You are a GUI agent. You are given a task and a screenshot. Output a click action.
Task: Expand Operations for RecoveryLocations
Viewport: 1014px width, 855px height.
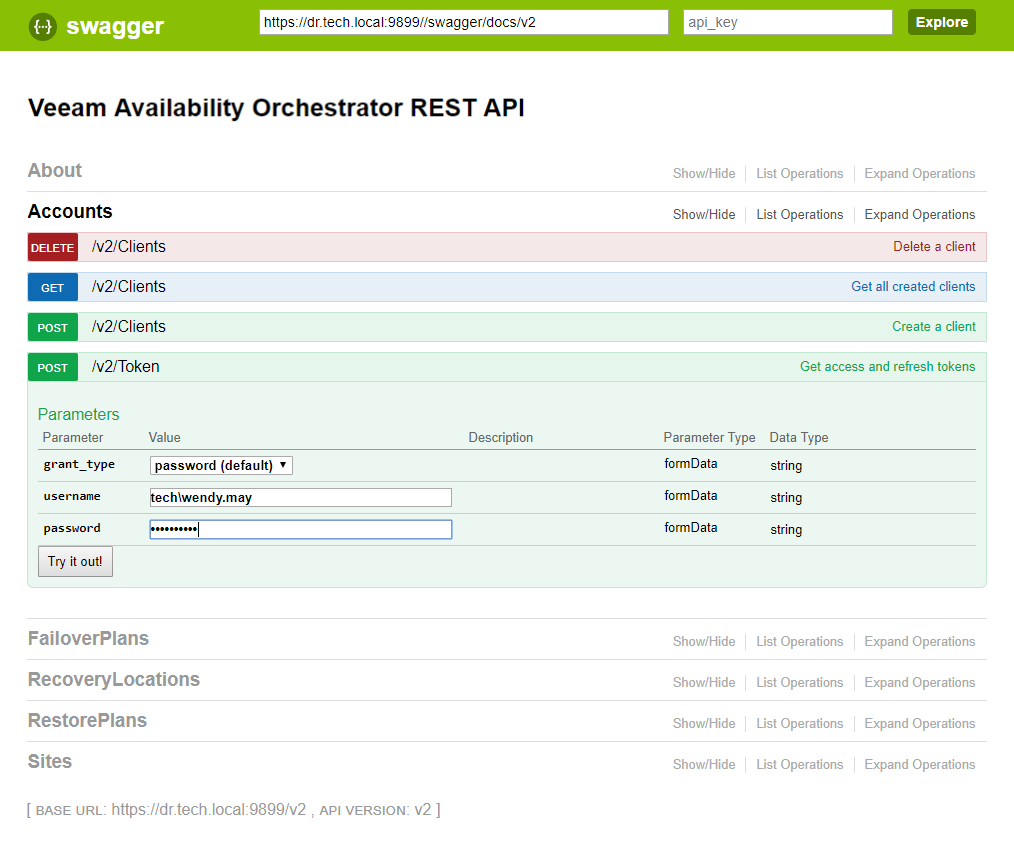tap(920, 682)
